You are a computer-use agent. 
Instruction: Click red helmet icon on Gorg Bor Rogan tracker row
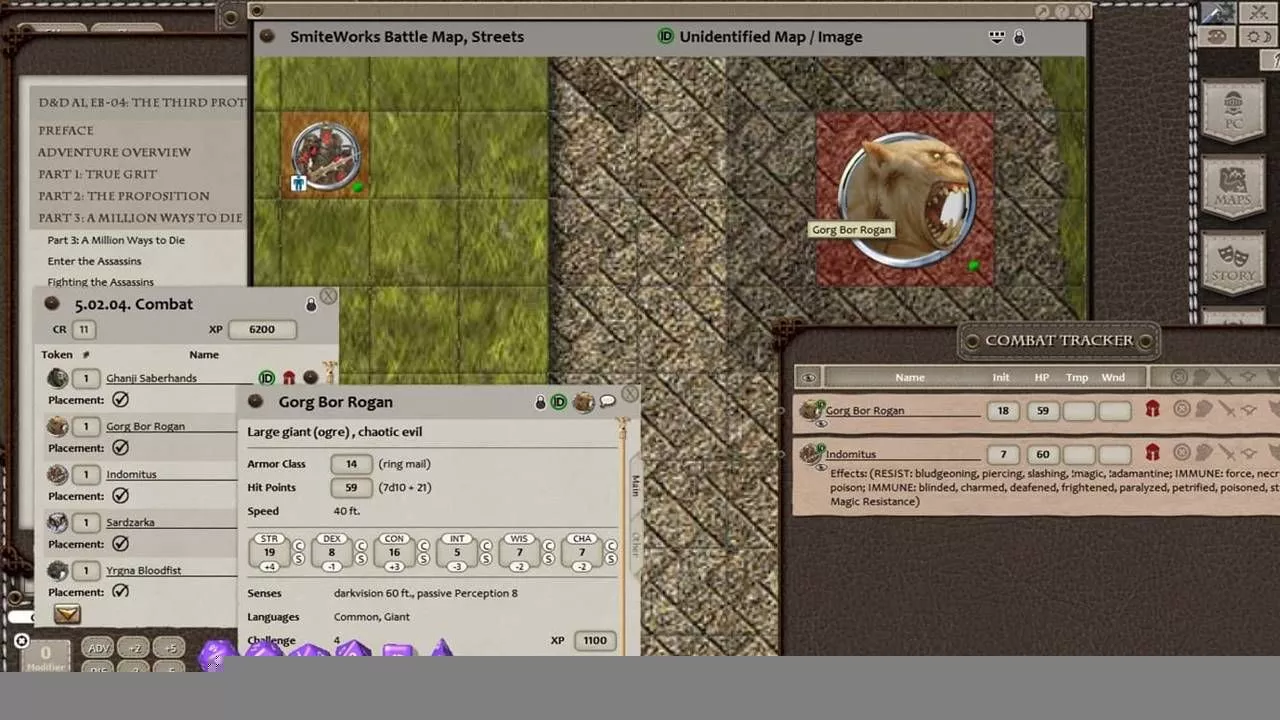1152,409
